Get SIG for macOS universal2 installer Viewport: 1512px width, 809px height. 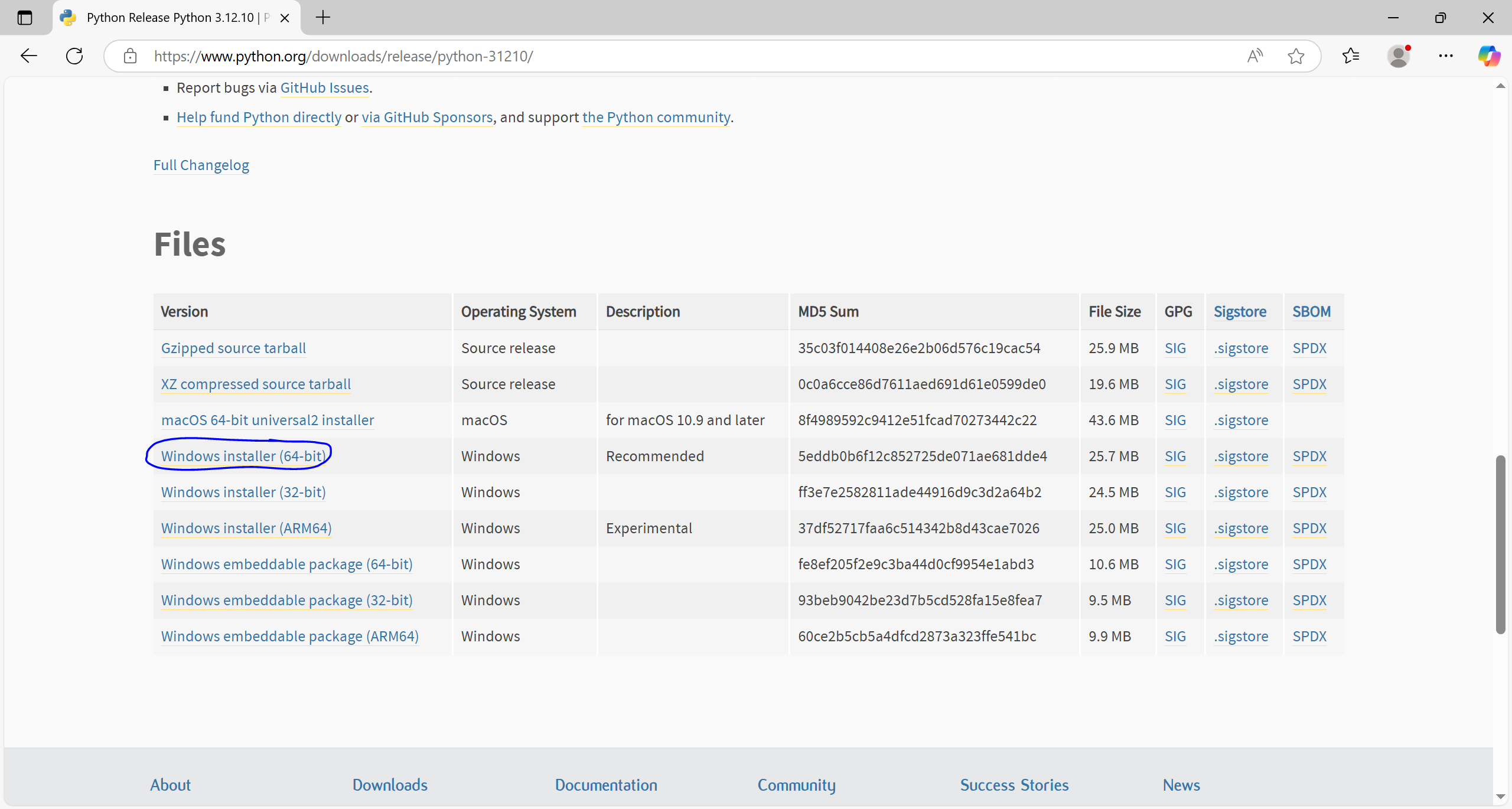tap(1175, 420)
